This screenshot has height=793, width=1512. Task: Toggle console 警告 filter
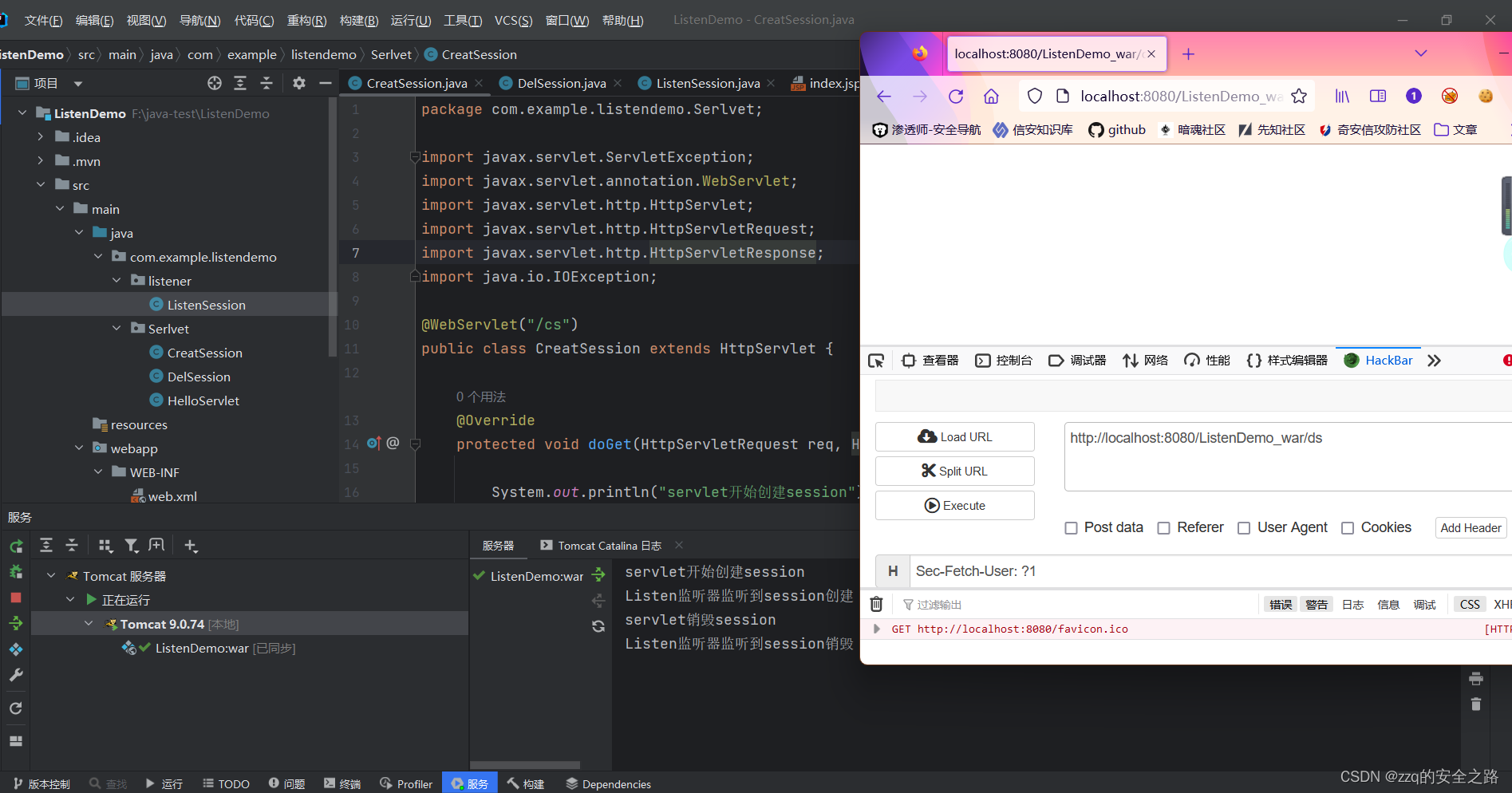(x=1317, y=605)
